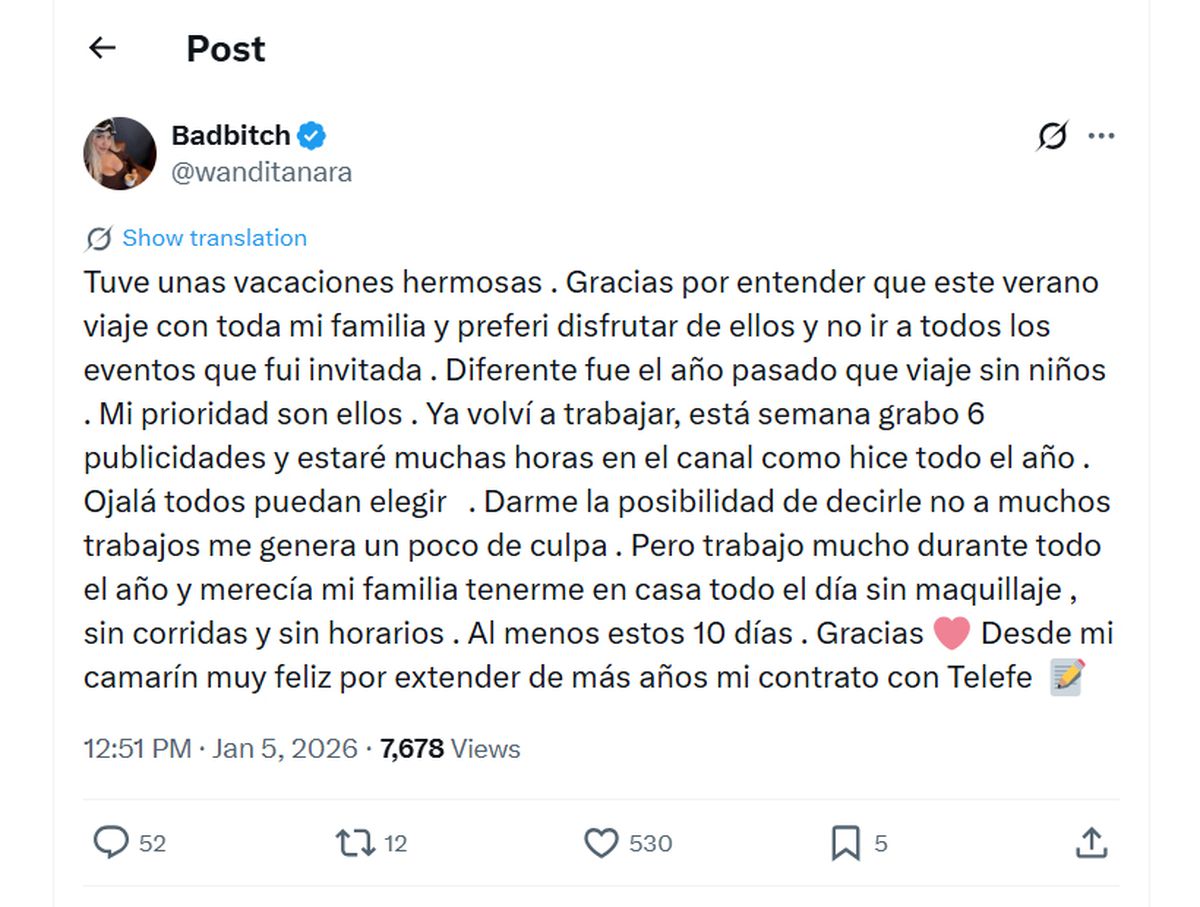Click the memo emoji after Telefe
This screenshot has width=1200, height=907.
point(1067,678)
